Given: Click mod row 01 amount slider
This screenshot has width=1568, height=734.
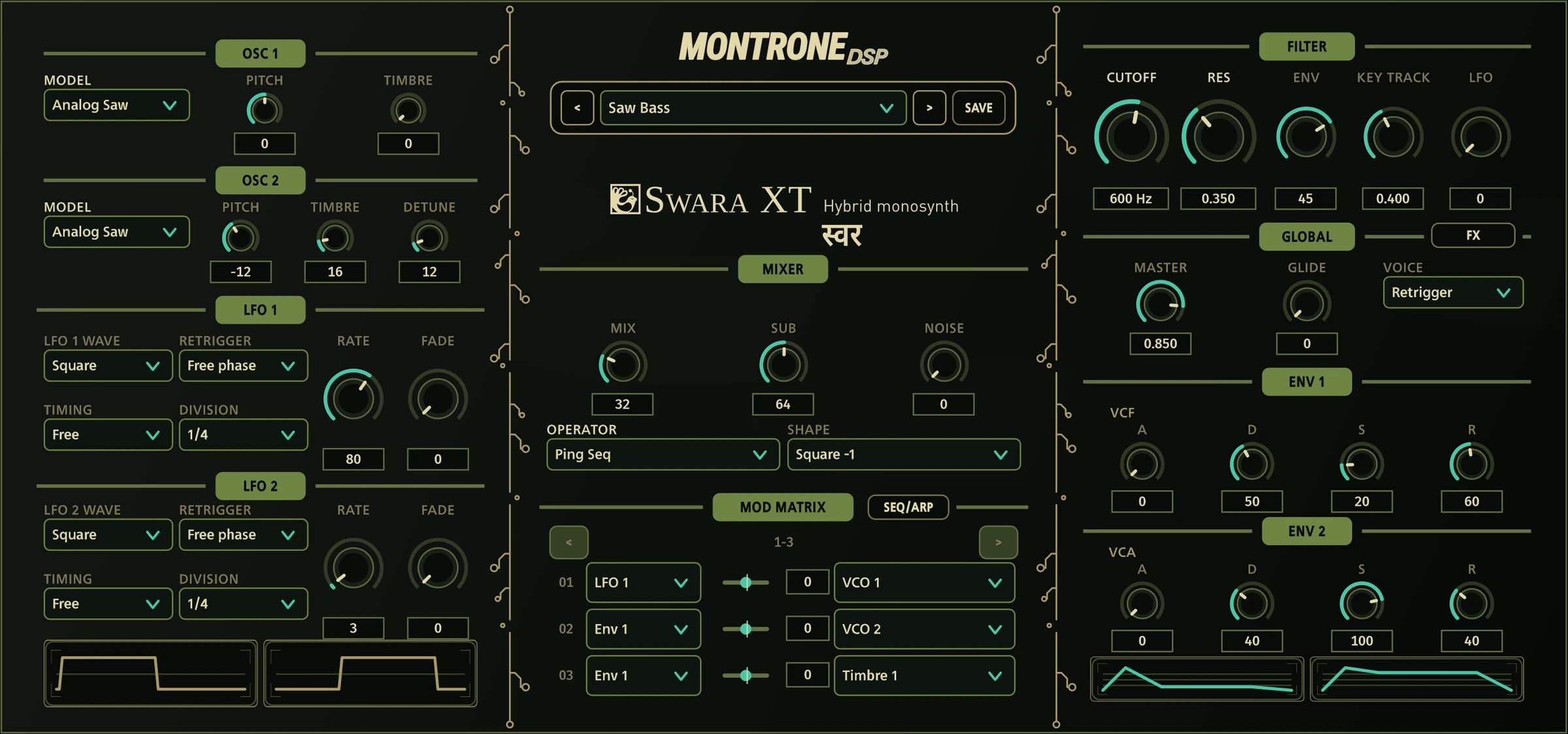Looking at the screenshot, I should (745, 582).
